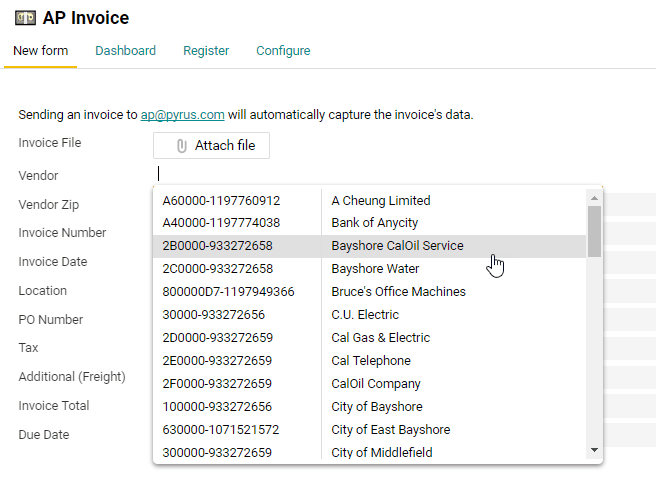Click the Due Date label

click(x=44, y=435)
